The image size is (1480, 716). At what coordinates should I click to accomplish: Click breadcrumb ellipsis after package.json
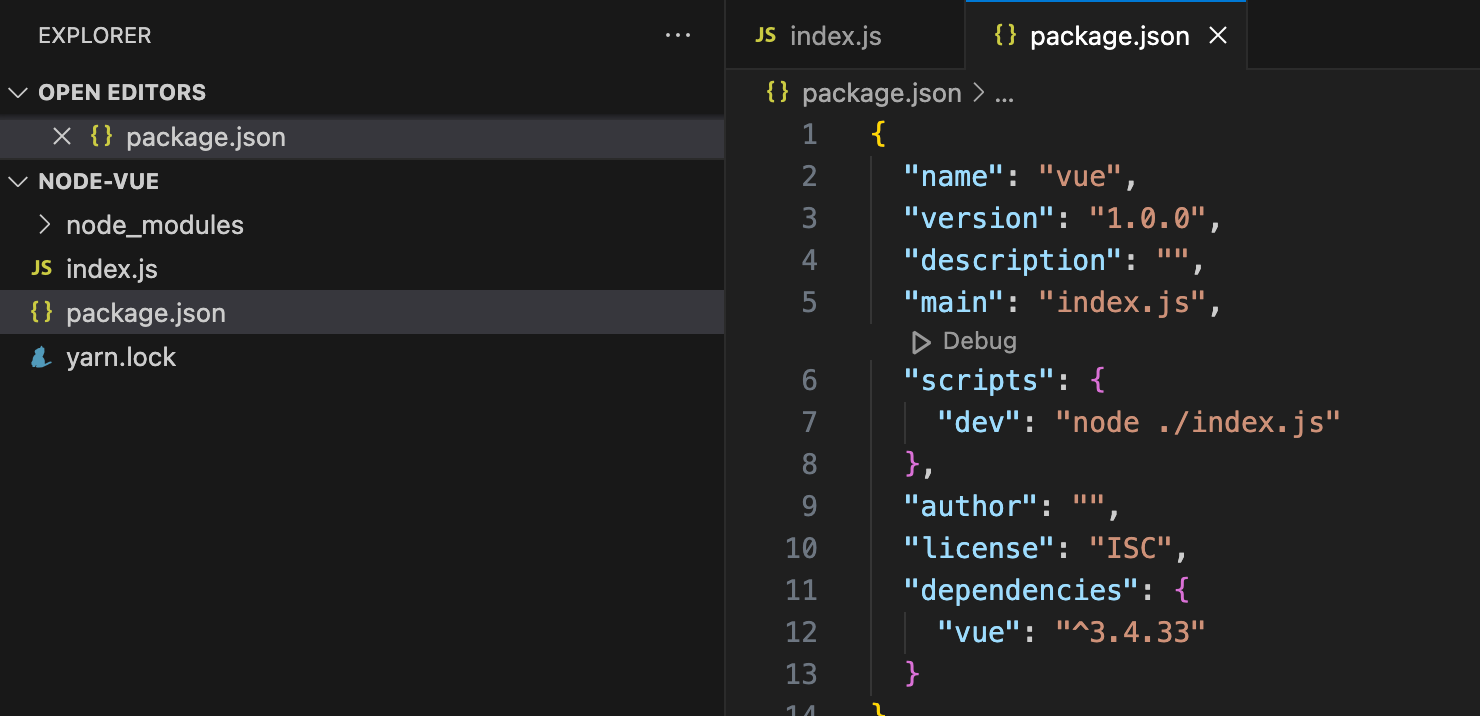[x=1005, y=93]
